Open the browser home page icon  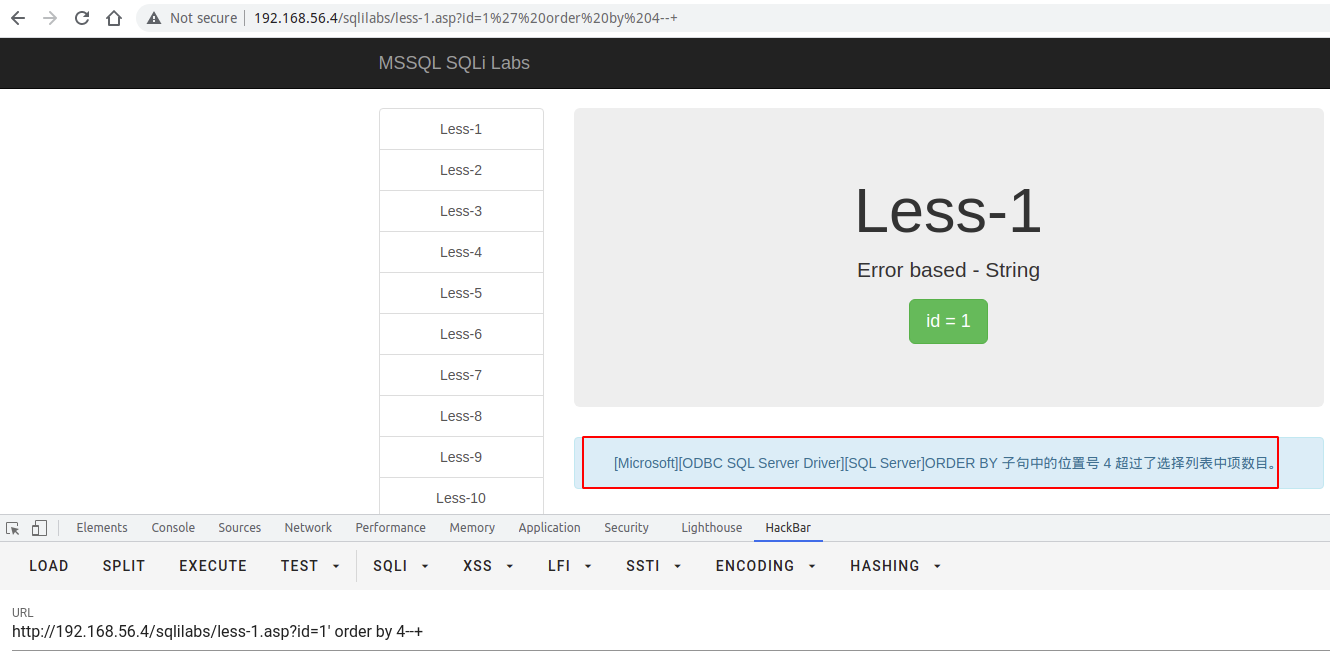tap(114, 18)
